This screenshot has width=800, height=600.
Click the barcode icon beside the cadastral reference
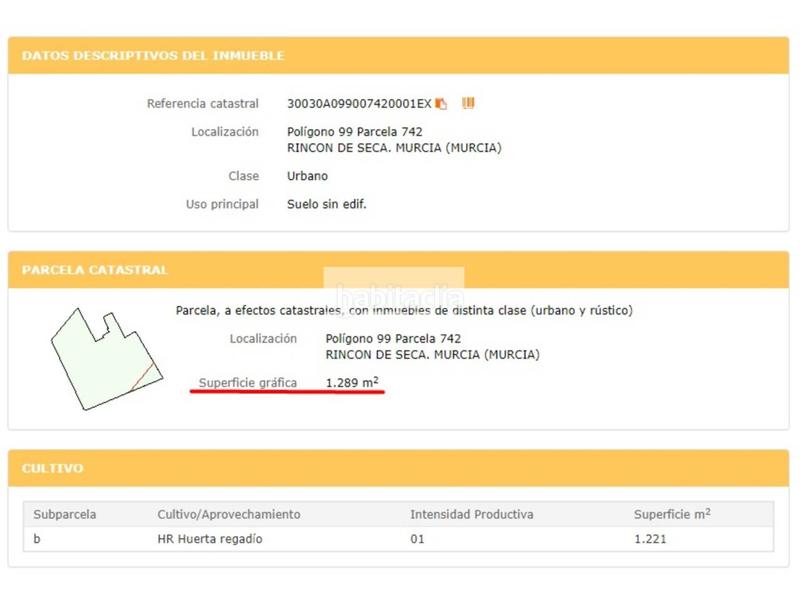click(468, 103)
